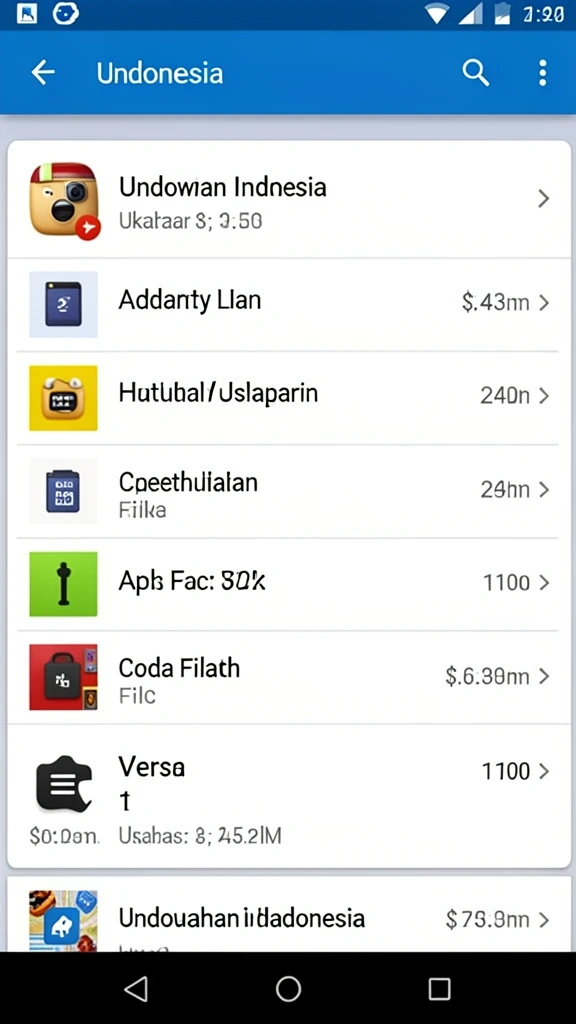Open the three-dot overflow menu
This screenshot has width=576, height=1024.
(x=542, y=72)
